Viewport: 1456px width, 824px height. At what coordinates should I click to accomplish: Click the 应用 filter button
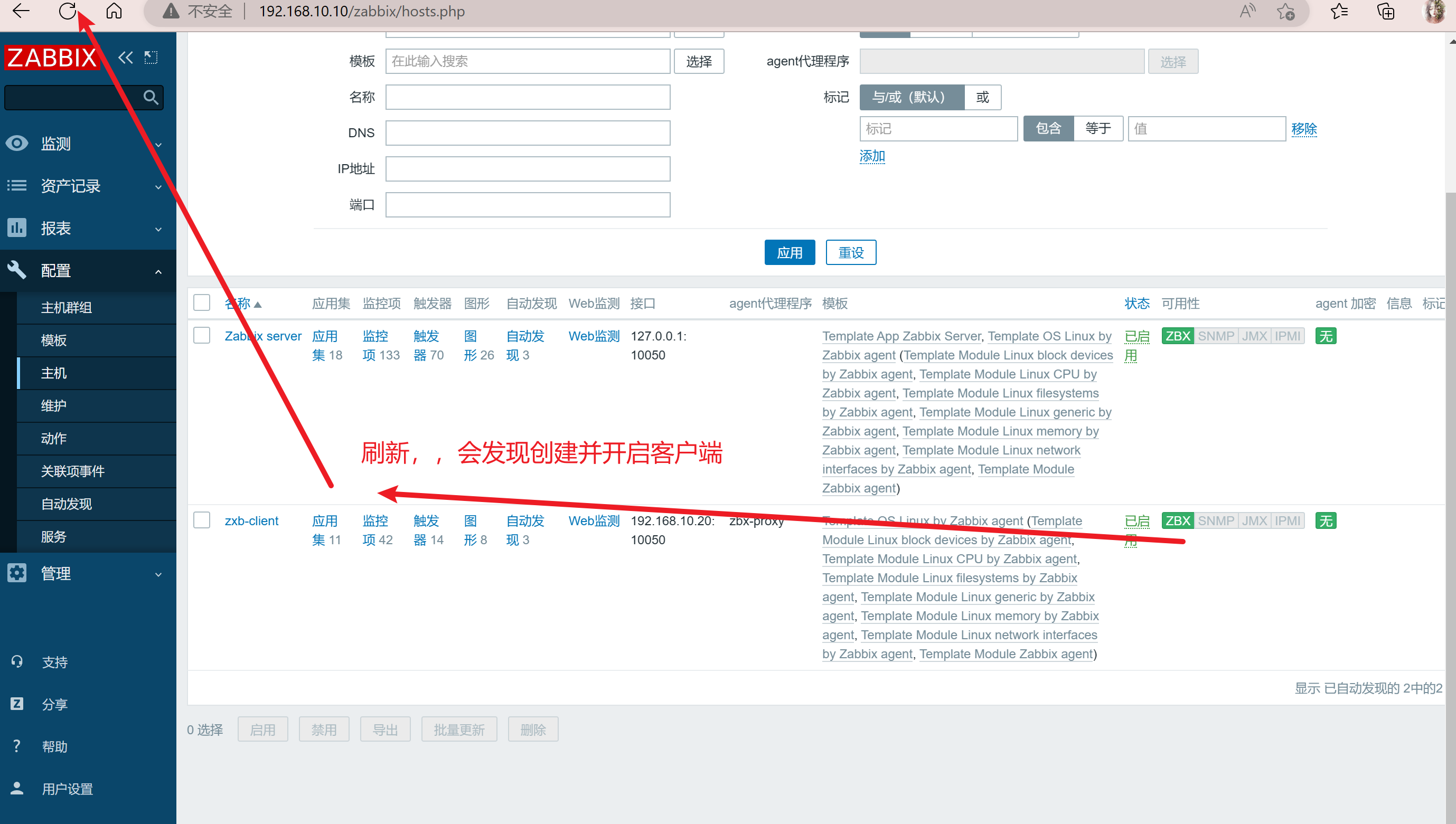pos(790,252)
